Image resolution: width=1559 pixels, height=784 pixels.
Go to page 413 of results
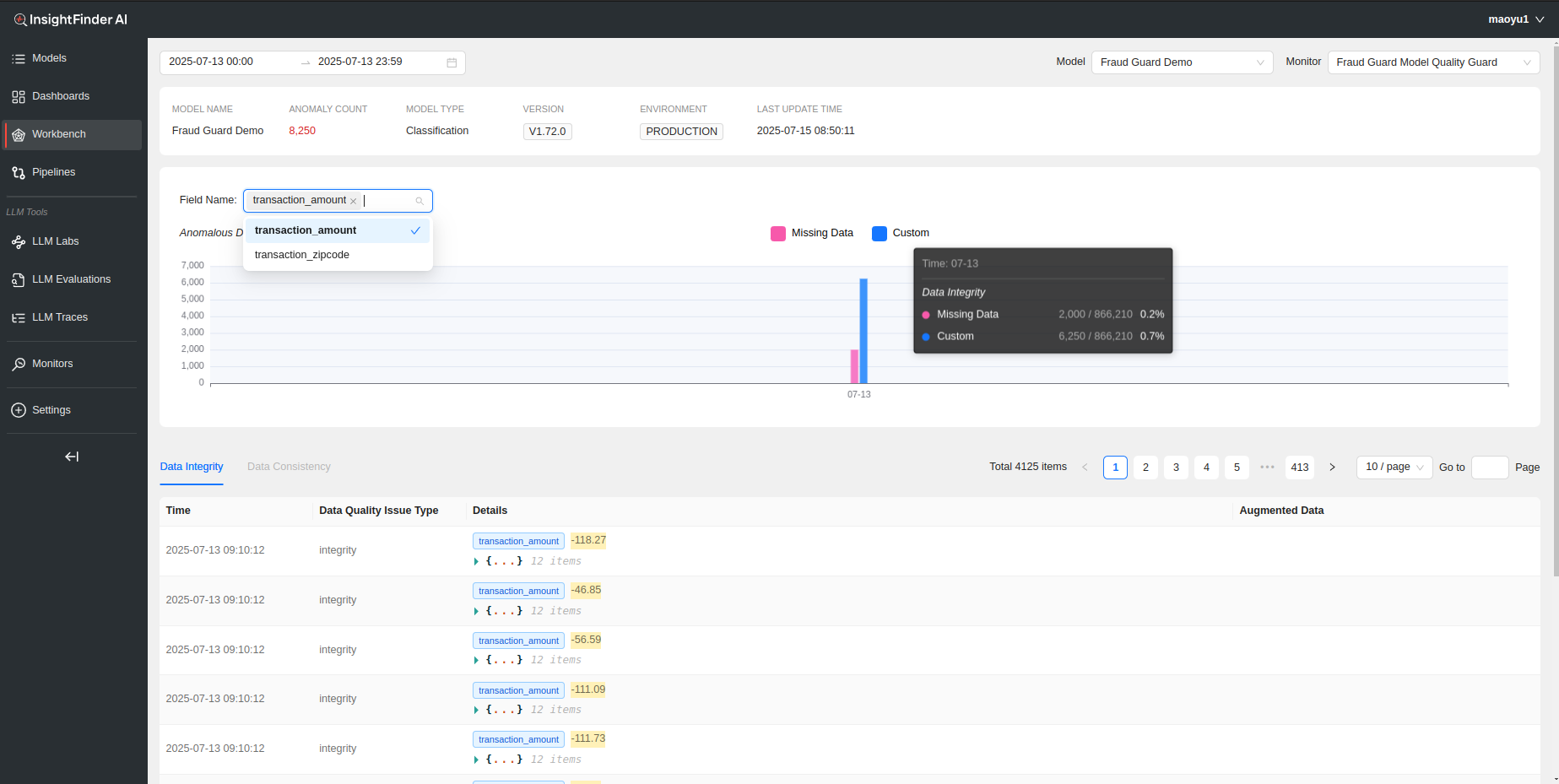(1299, 468)
